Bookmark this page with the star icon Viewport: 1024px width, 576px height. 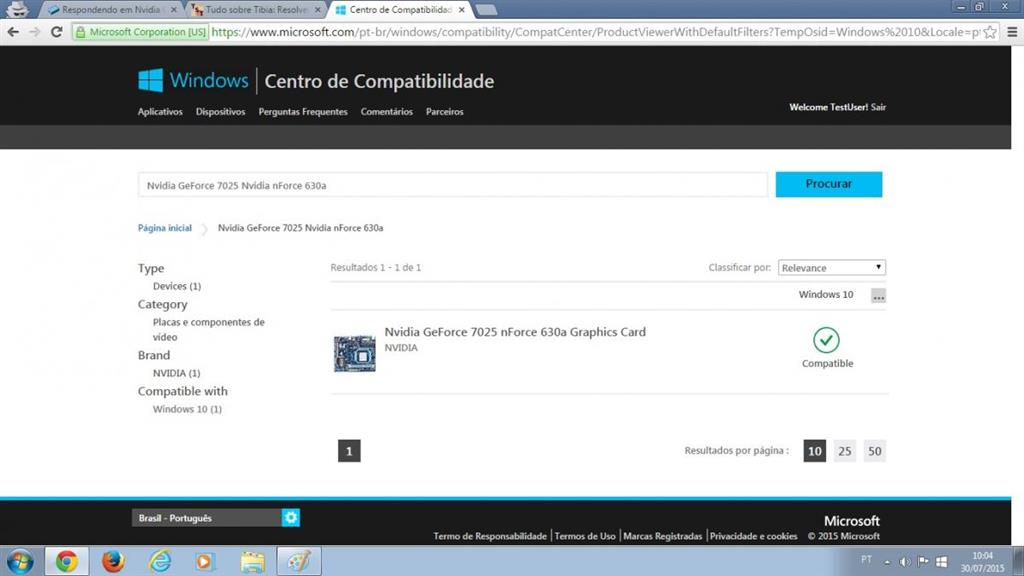(990, 32)
